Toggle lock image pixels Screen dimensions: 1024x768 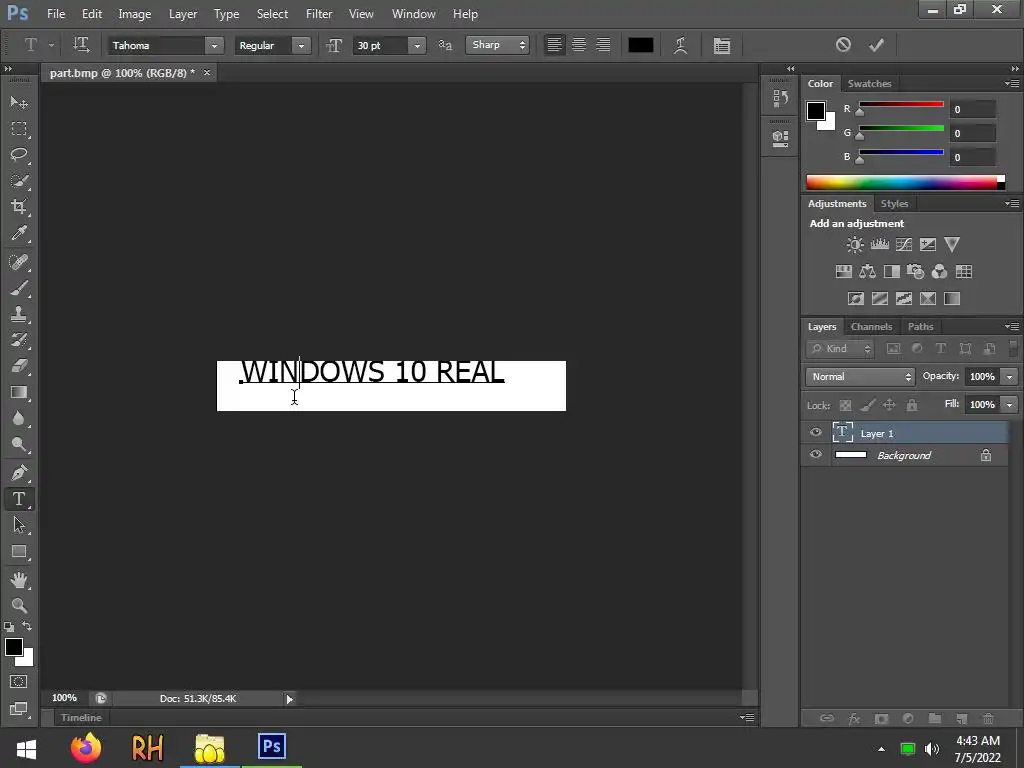(x=867, y=406)
